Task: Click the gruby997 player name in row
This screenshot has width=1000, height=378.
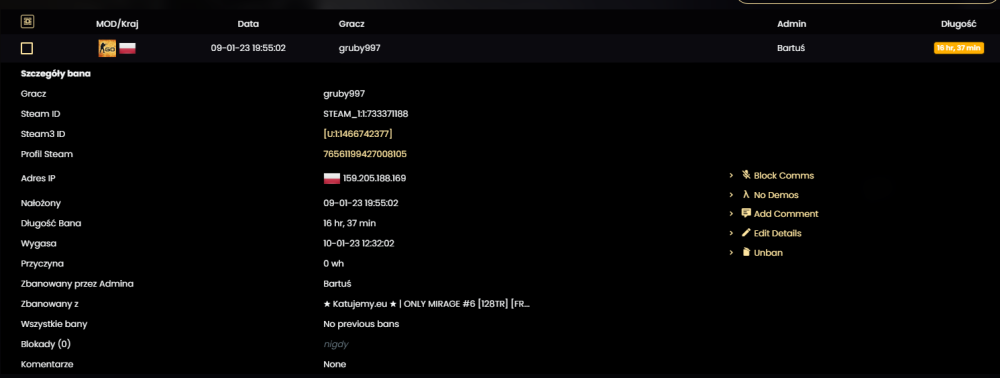Action: [x=360, y=48]
